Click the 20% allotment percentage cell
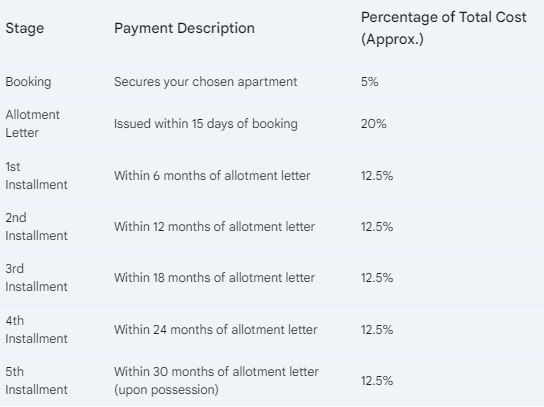The image size is (544, 407). click(x=374, y=124)
